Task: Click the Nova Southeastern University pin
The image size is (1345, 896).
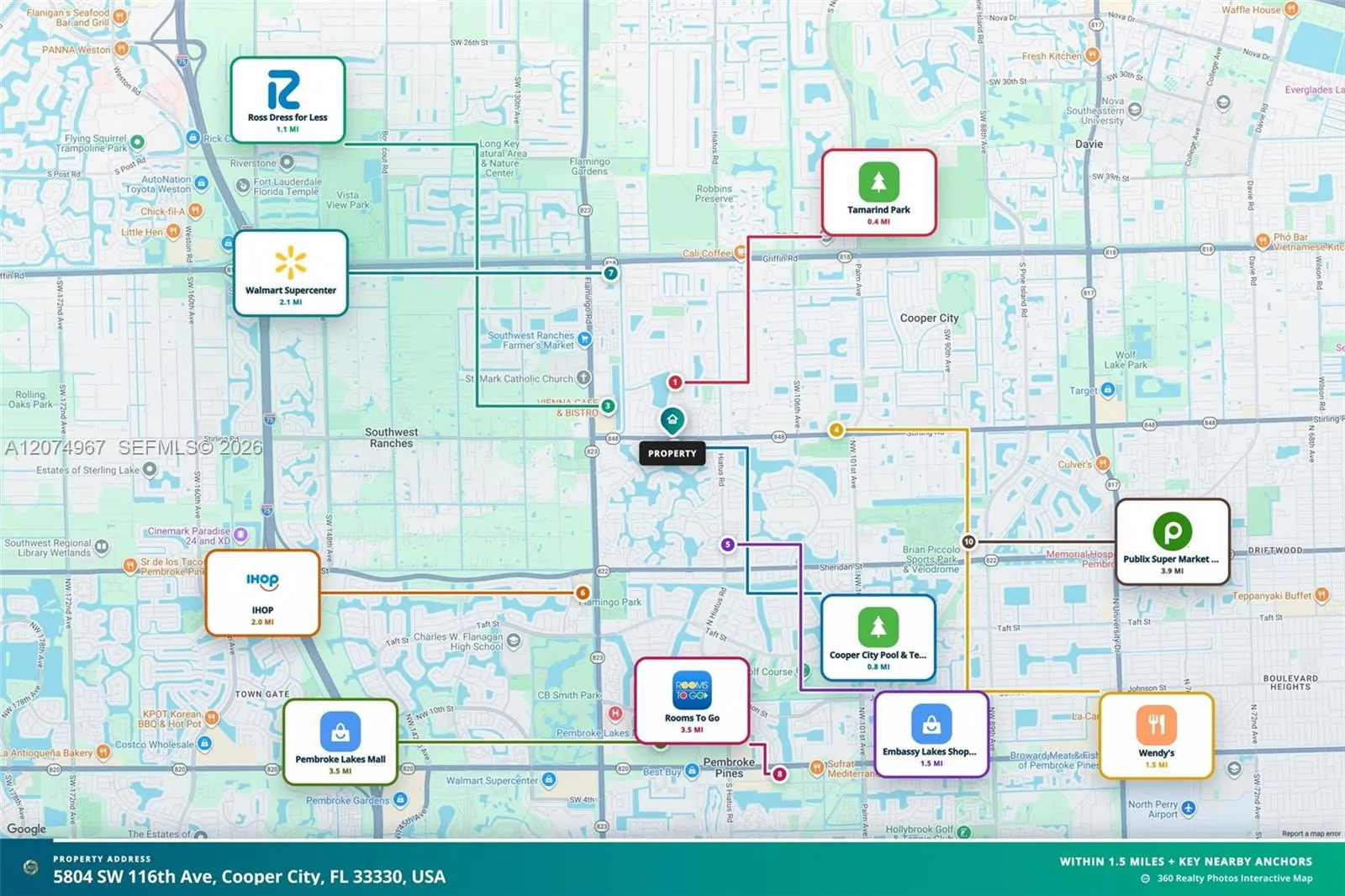Action: [x=1135, y=109]
